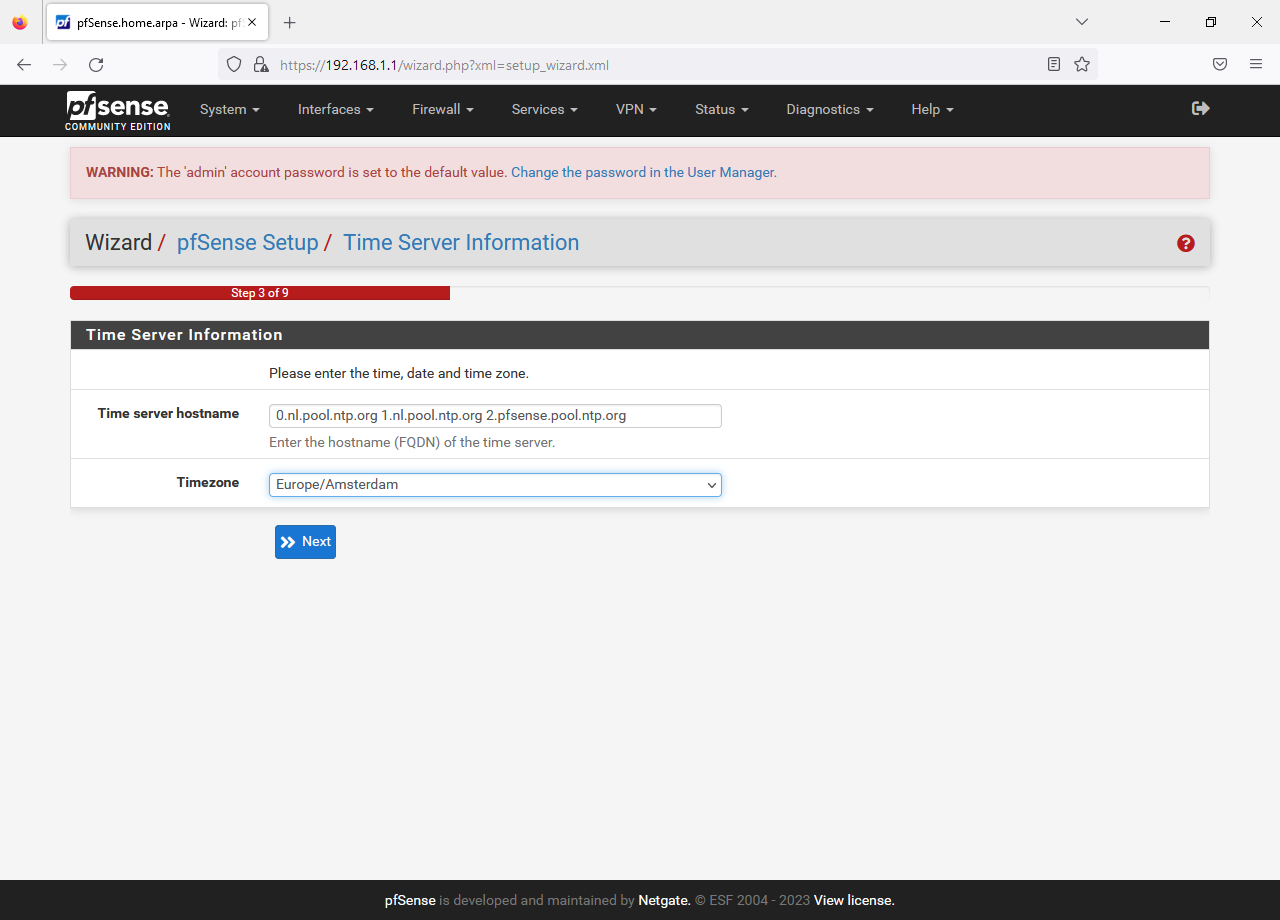Viewport: 1280px width, 920px height.
Task: Click the pfSense Setup breadcrumb link
Action: pos(247,243)
